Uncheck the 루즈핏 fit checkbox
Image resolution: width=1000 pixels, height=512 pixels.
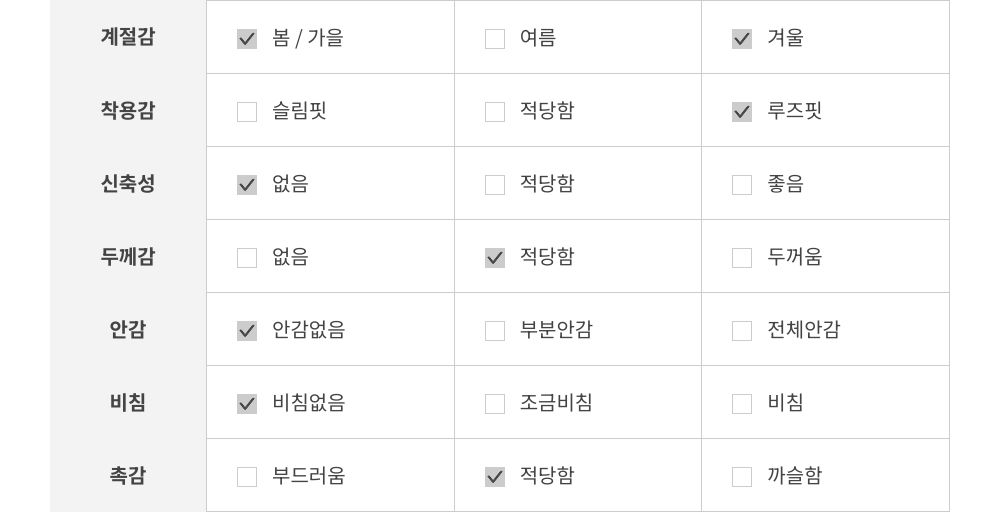742,112
